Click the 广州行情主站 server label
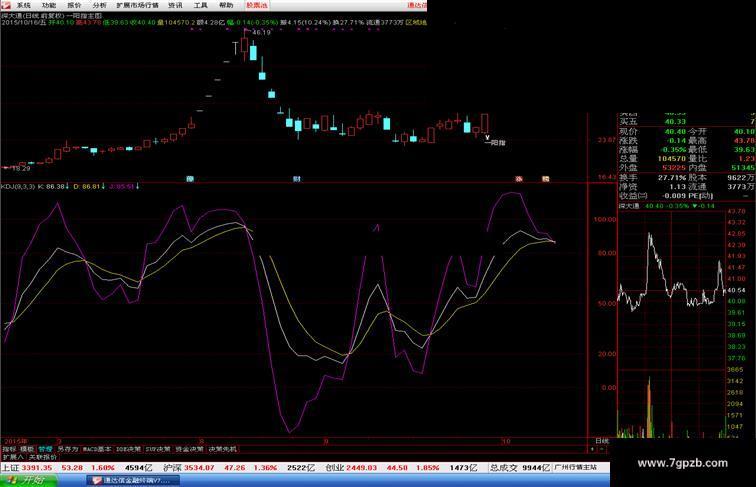756x487 pixels. (x=576, y=467)
